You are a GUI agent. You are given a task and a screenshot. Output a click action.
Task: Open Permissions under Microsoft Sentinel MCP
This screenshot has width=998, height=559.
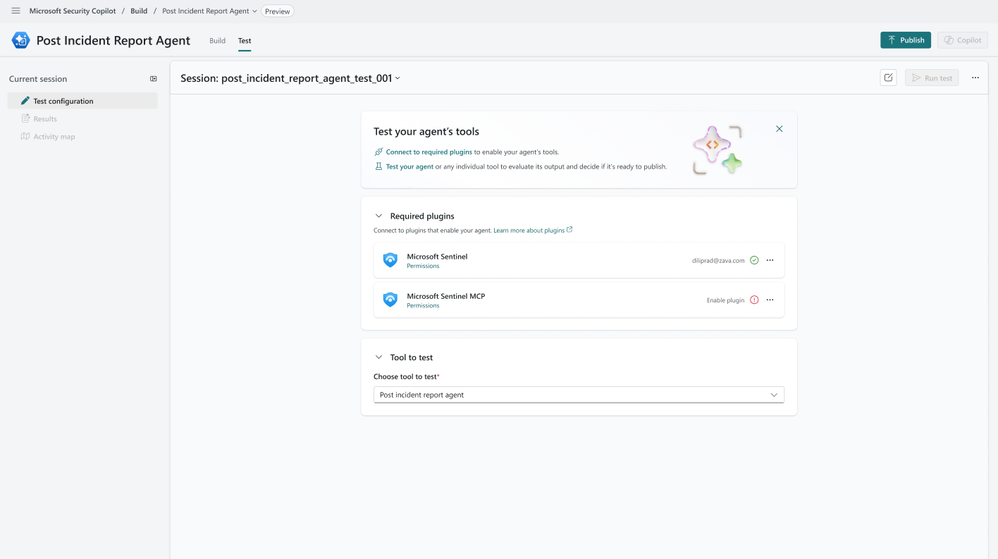pyautogui.click(x=423, y=306)
